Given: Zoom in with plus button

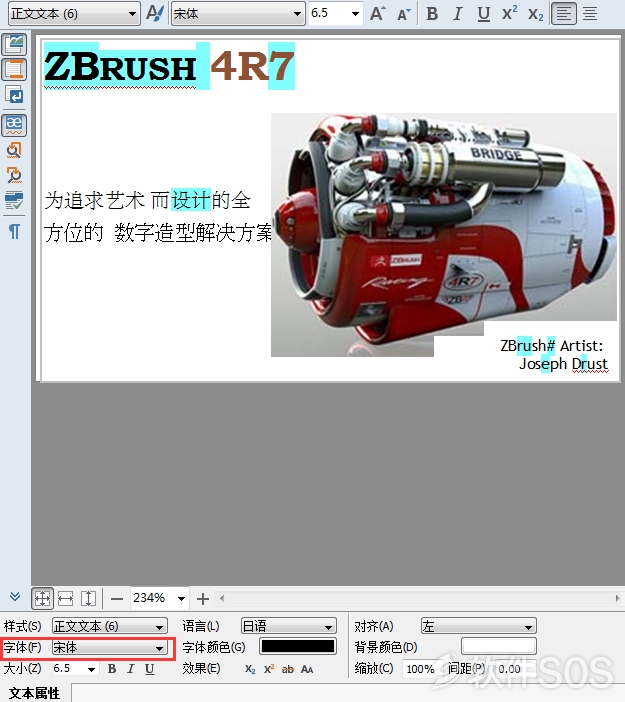Looking at the screenshot, I should click(203, 599).
